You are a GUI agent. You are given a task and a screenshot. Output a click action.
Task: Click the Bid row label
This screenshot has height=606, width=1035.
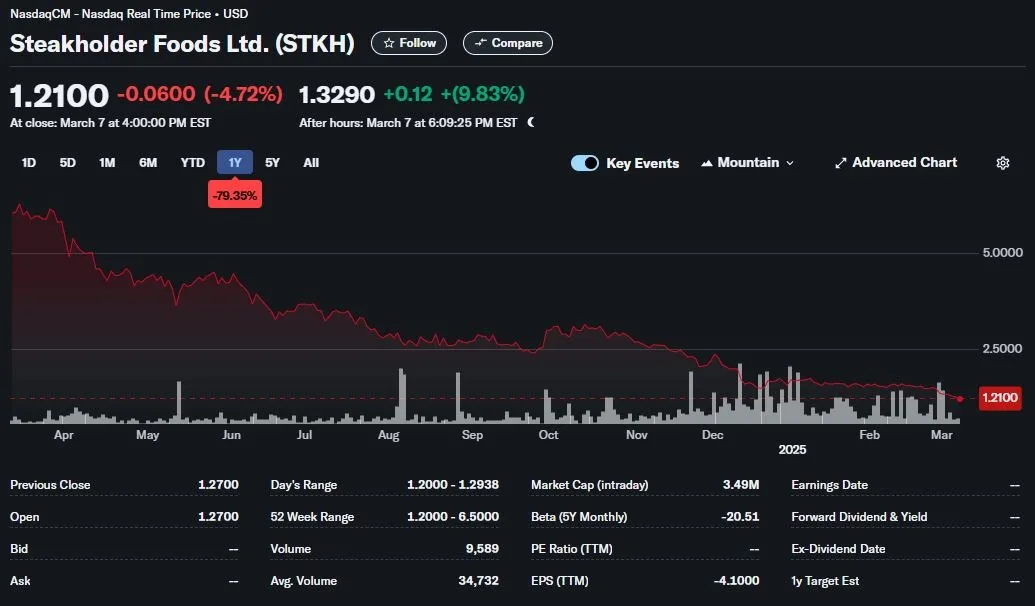click(x=19, y=549)
